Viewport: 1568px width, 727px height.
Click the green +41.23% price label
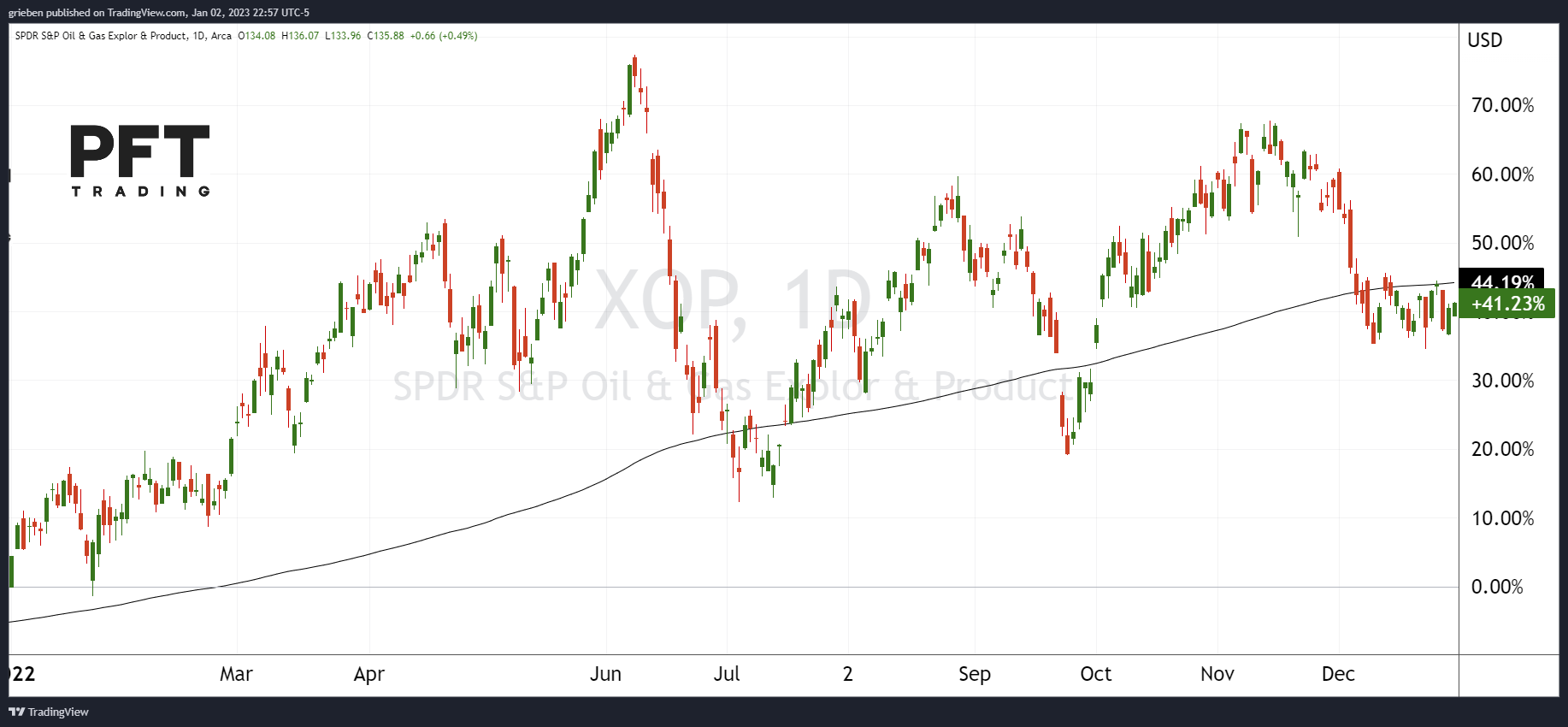pos(1507,304)
